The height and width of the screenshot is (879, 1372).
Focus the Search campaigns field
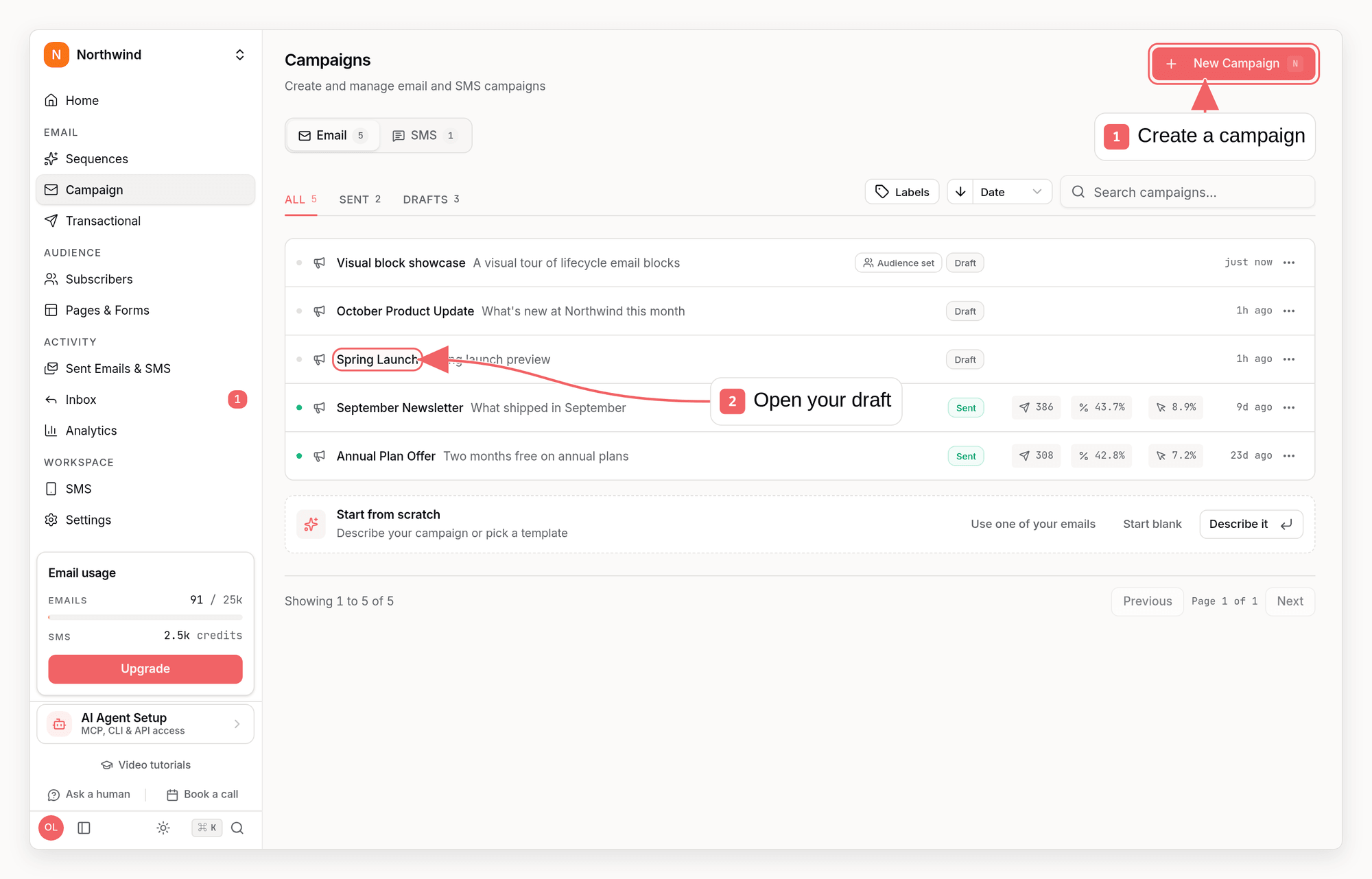point(1187,192)
